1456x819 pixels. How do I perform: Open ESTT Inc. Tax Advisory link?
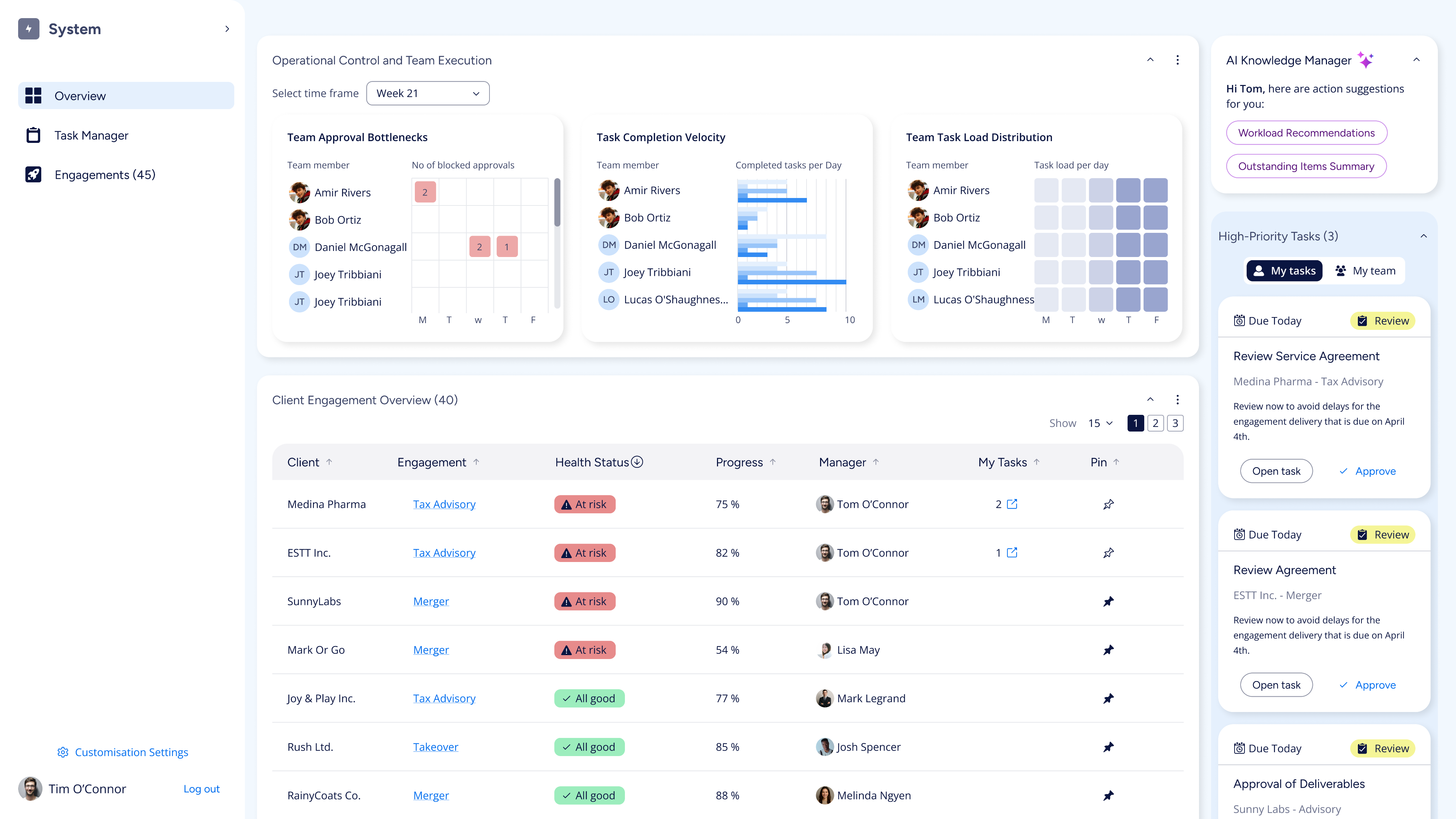pos(444,553)
